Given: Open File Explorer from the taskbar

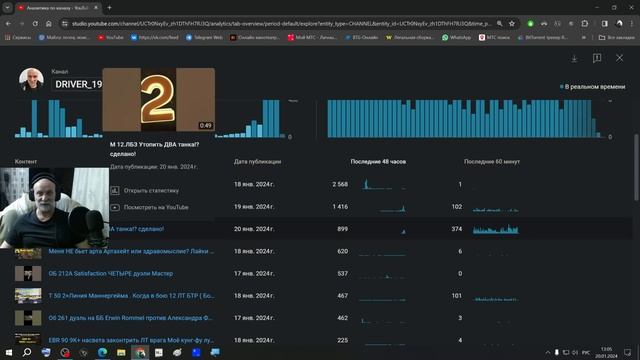Looking at the screenshot, I should click(x=121, y=352).
